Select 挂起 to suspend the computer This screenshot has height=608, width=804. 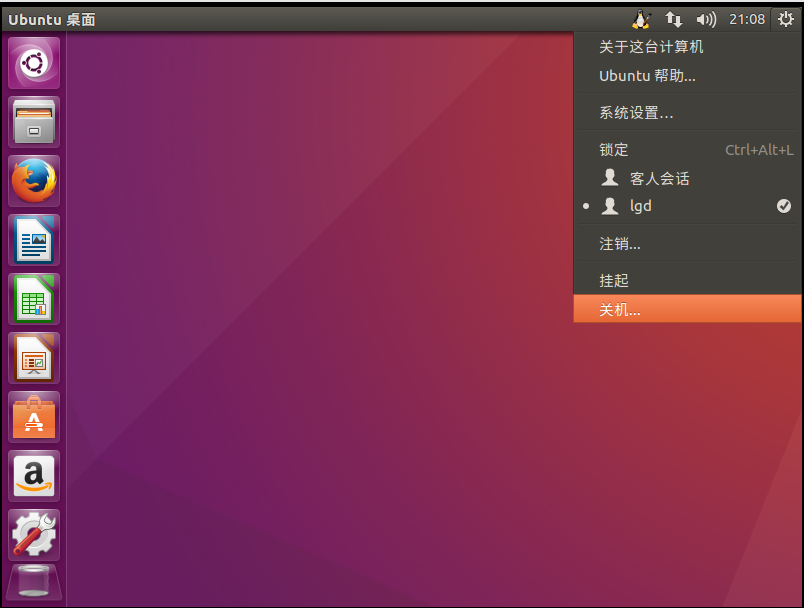pos(688,280)
